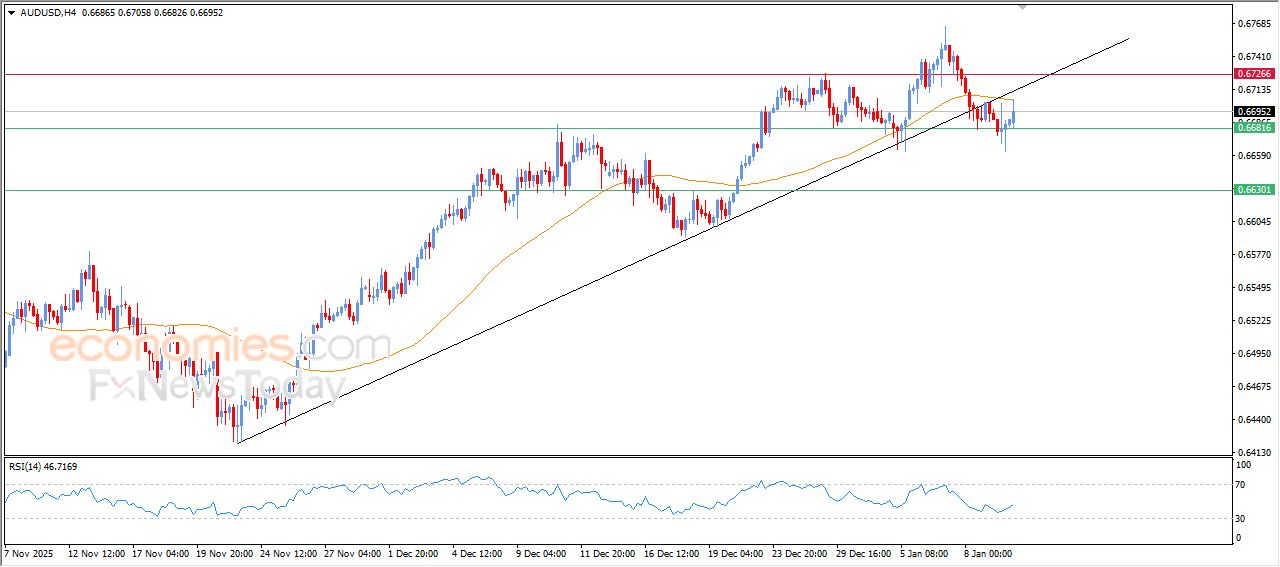
Task: Click the 0.64400 price scale value
Action: click(1253, 420)
